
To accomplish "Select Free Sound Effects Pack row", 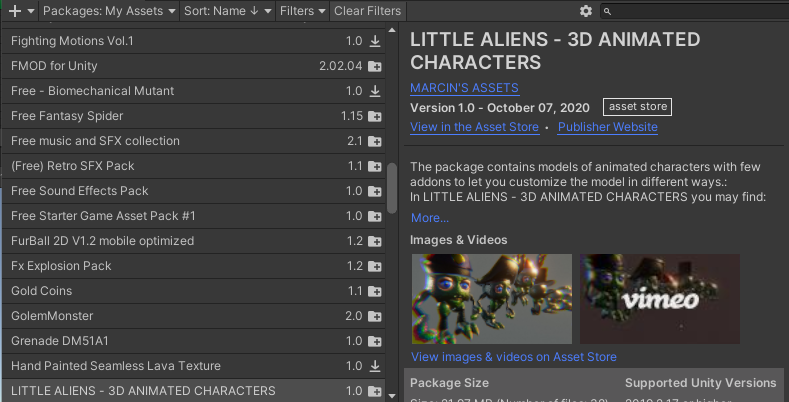I will click(194, 191).
